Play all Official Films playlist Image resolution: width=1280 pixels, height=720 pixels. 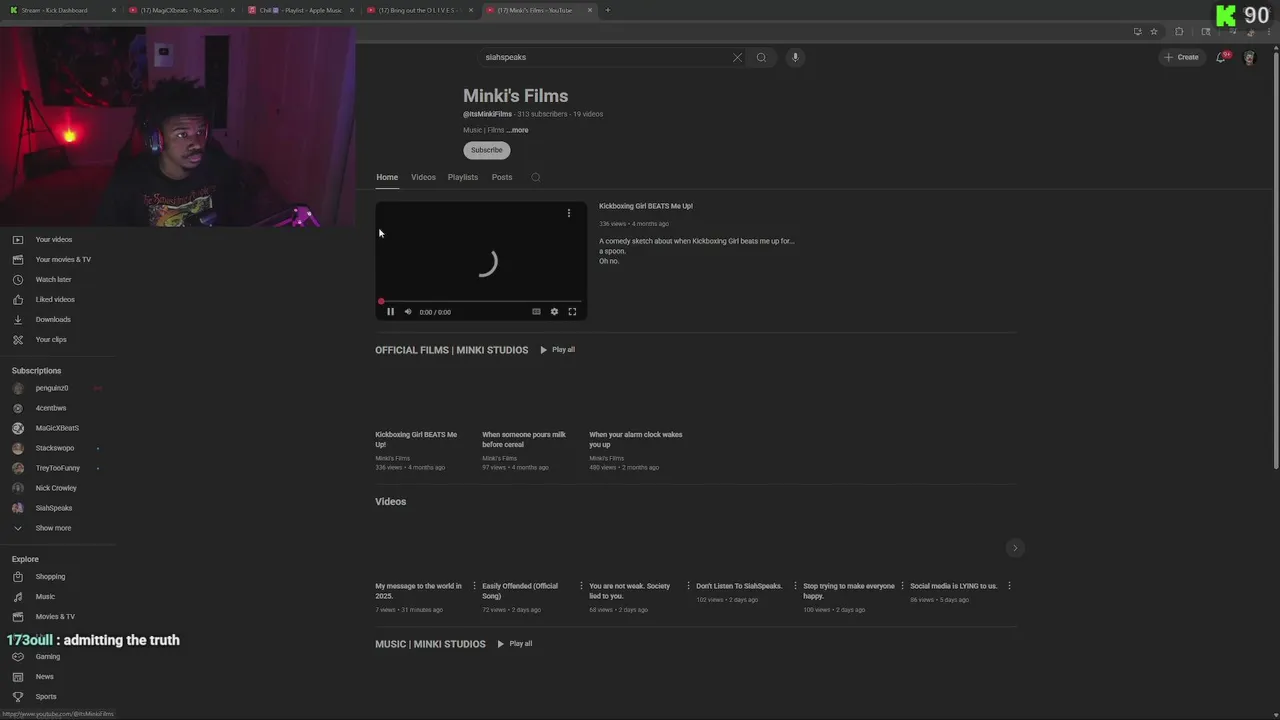557,350
